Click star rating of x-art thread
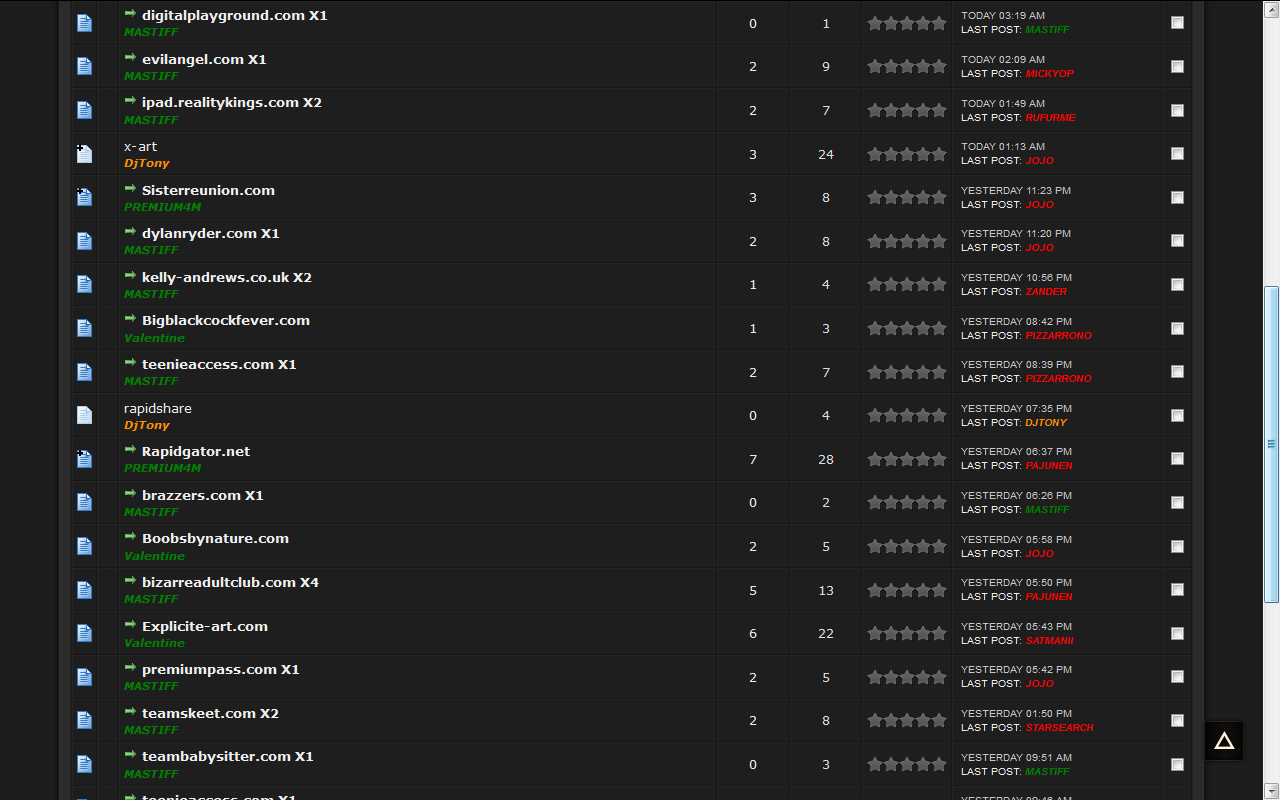The height and width of the screenshot is (800, 1280). [x=907, y=154]
